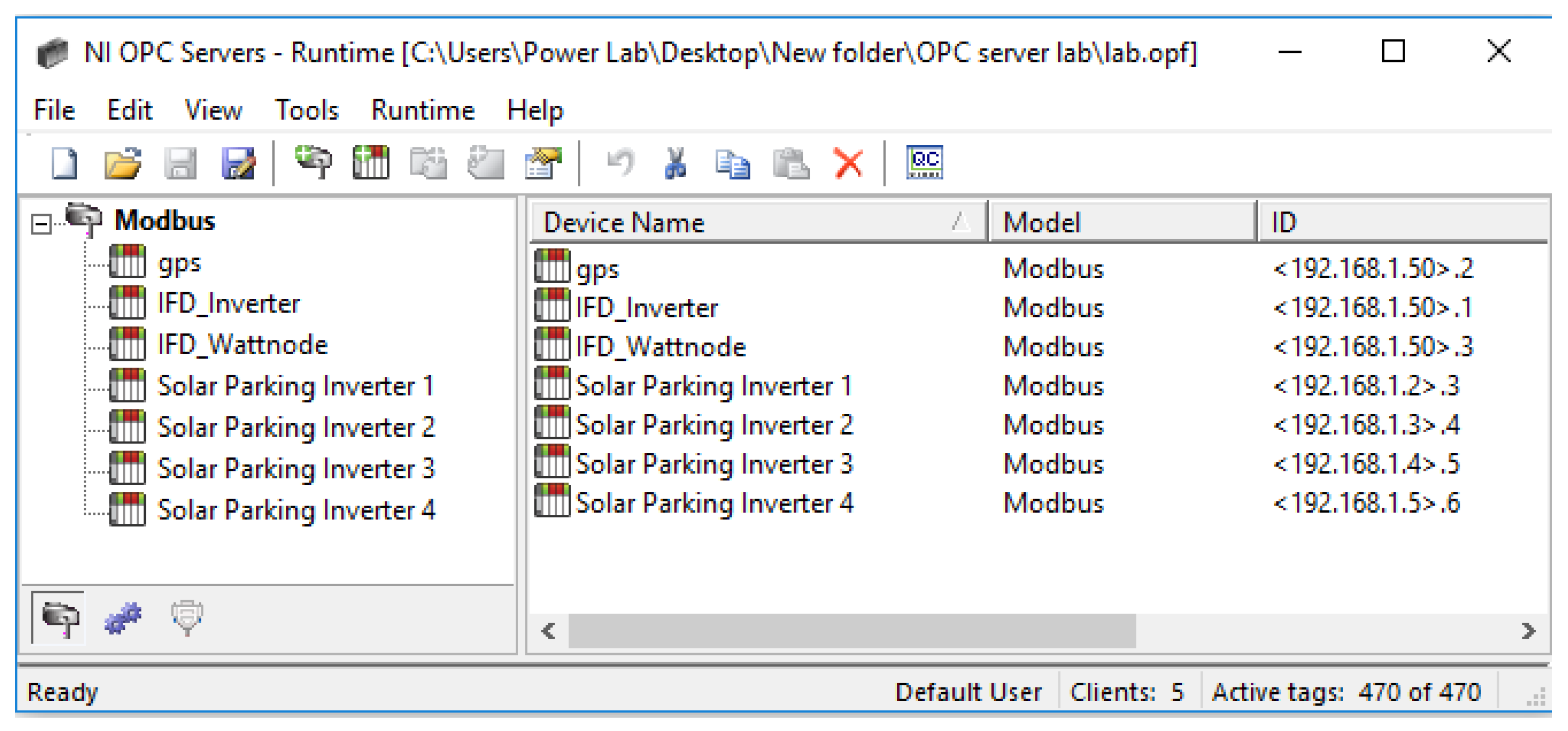Screen dimensions: 1568x731
Task: Click the horizontal scrollbar right arrow
Action: (x=1528, y=631)
